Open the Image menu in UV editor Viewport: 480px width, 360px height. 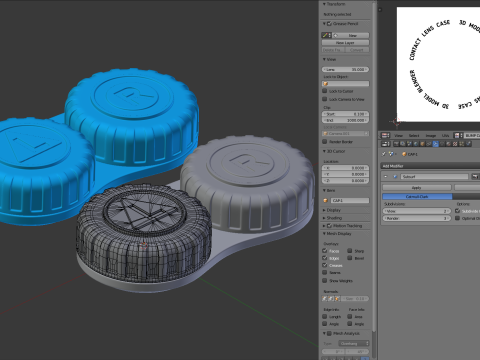tap(431, 136)
